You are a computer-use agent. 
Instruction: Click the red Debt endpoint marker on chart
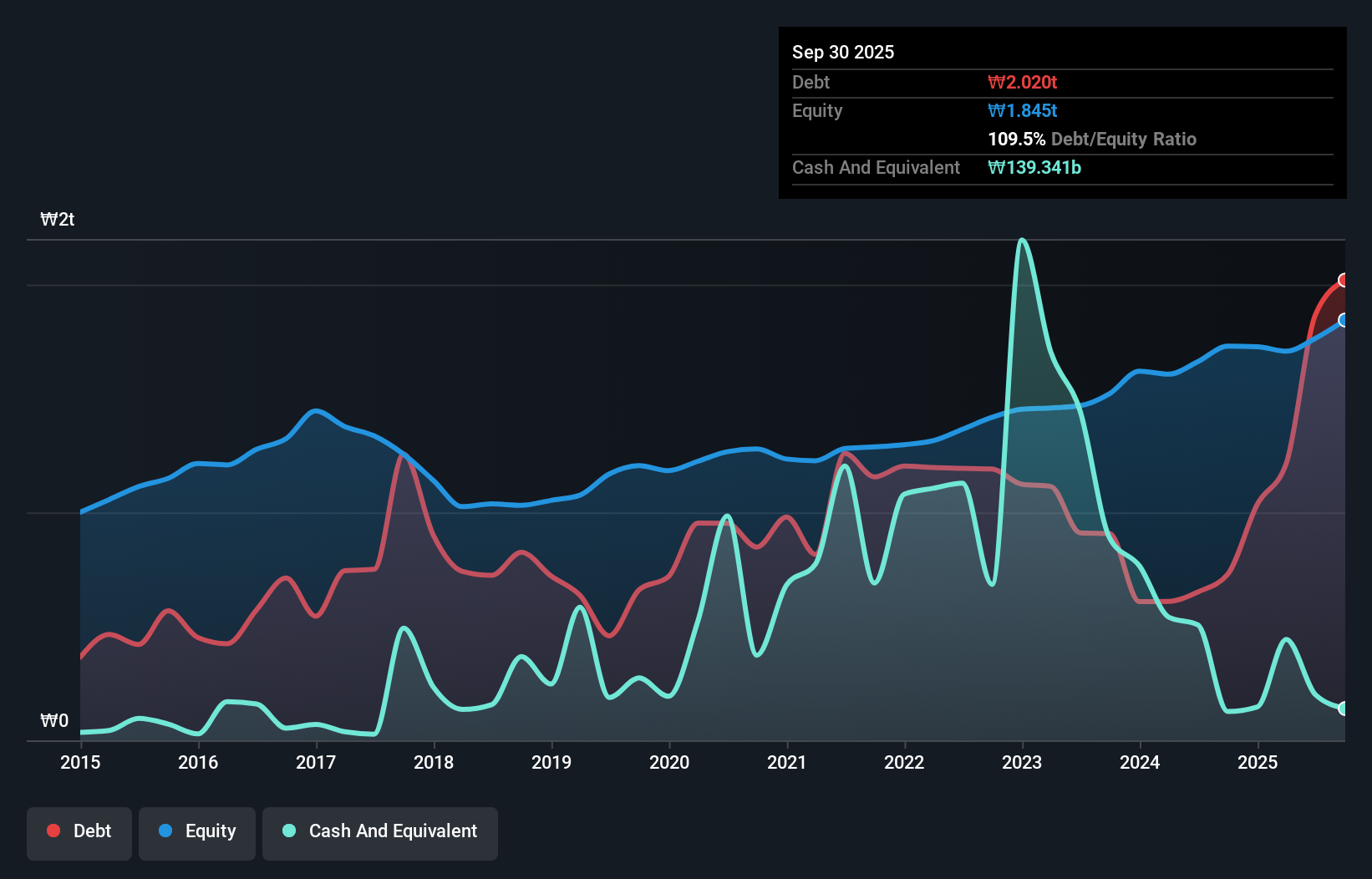click(1344, 280)
